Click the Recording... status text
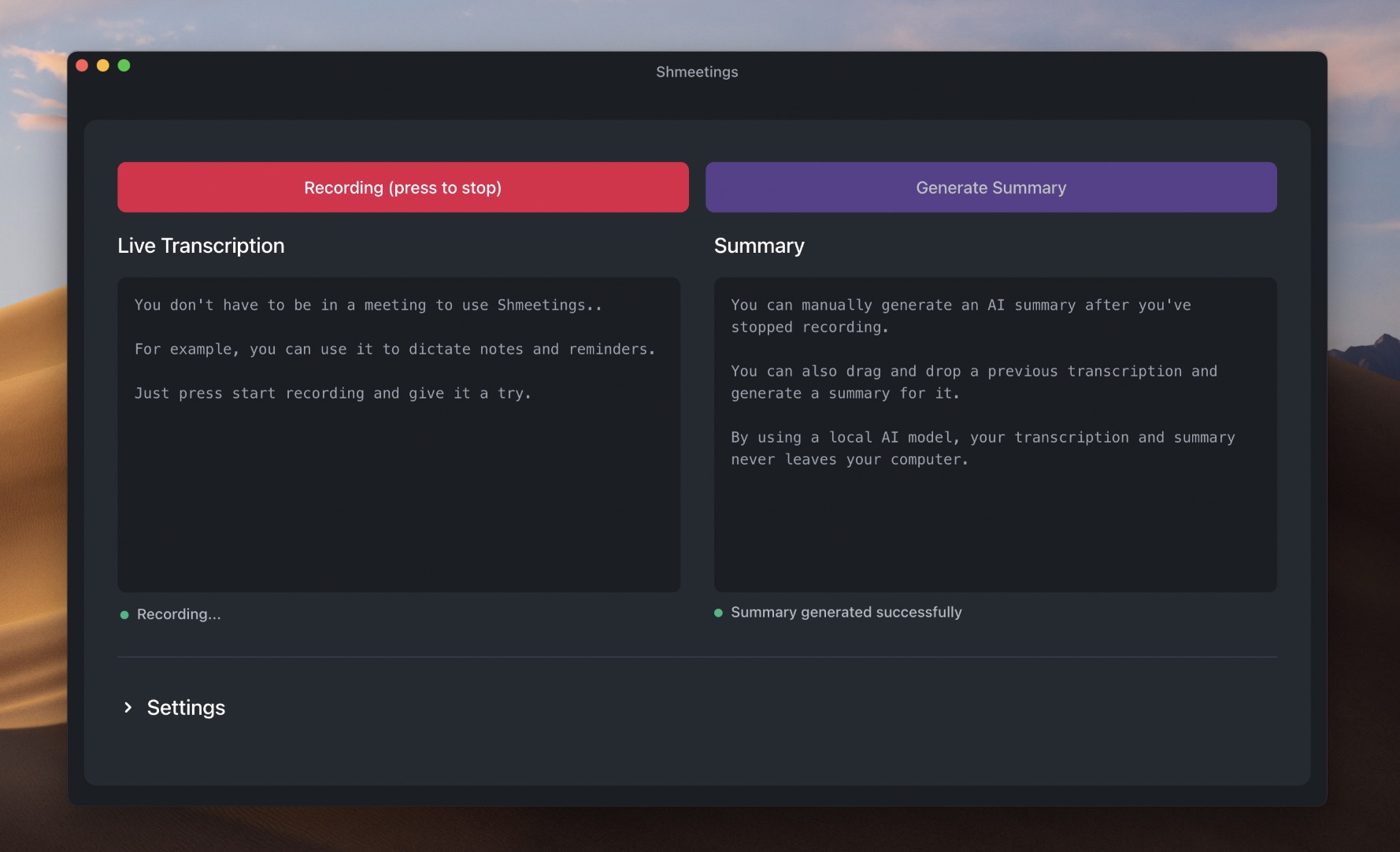Screen dimensions: 1400x852 click(179, 614)
